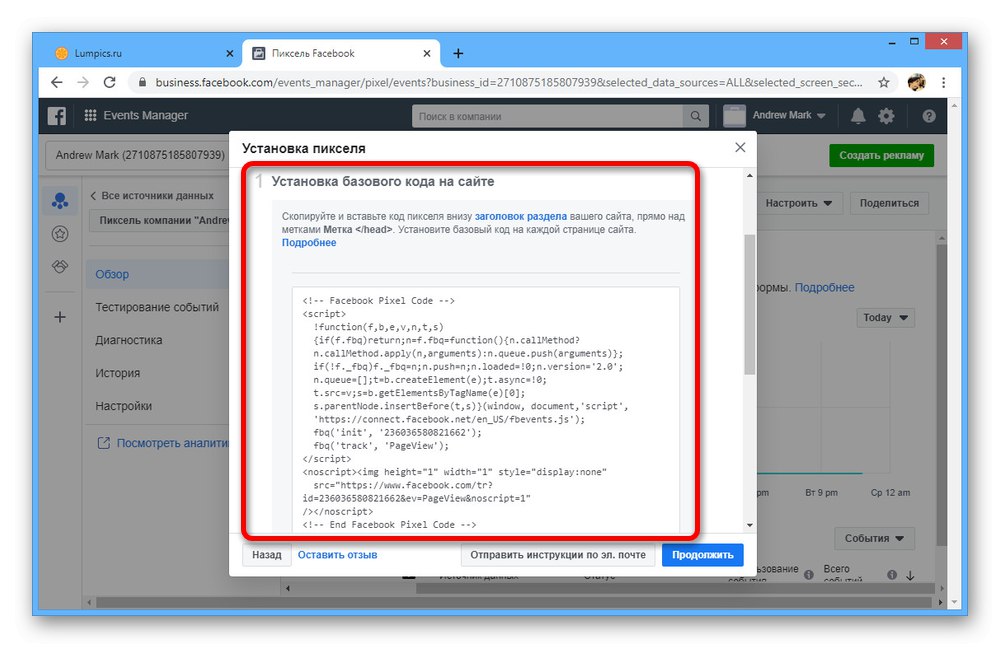Click the Оставить отзыв link
Viewport: 1000px width, 648px height.
coord(337,555)
